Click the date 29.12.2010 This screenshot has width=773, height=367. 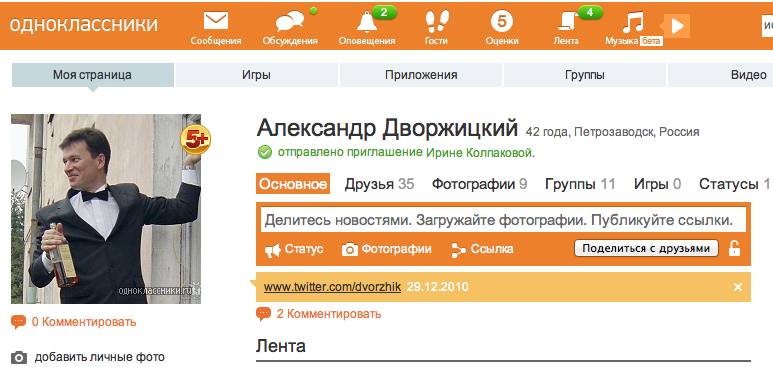tap(438, 287)
